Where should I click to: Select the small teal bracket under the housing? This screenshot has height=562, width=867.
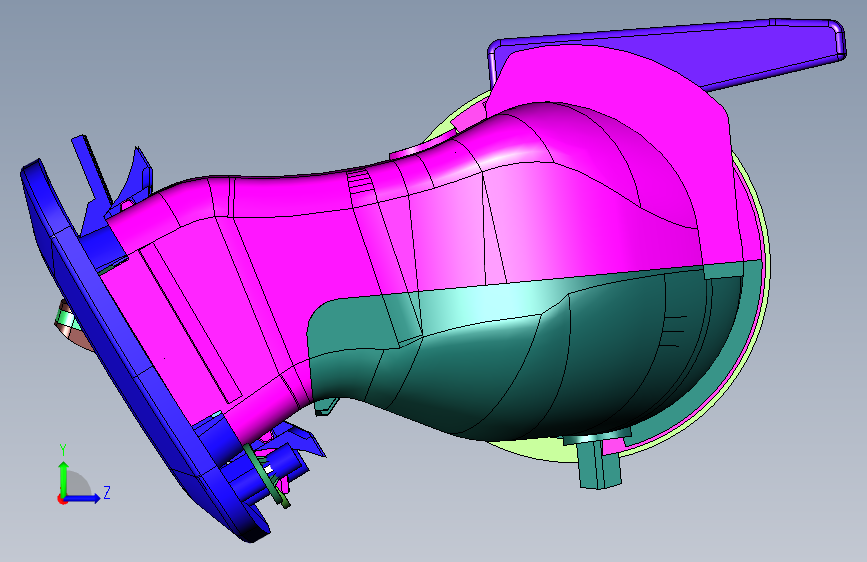click(599, 464)
